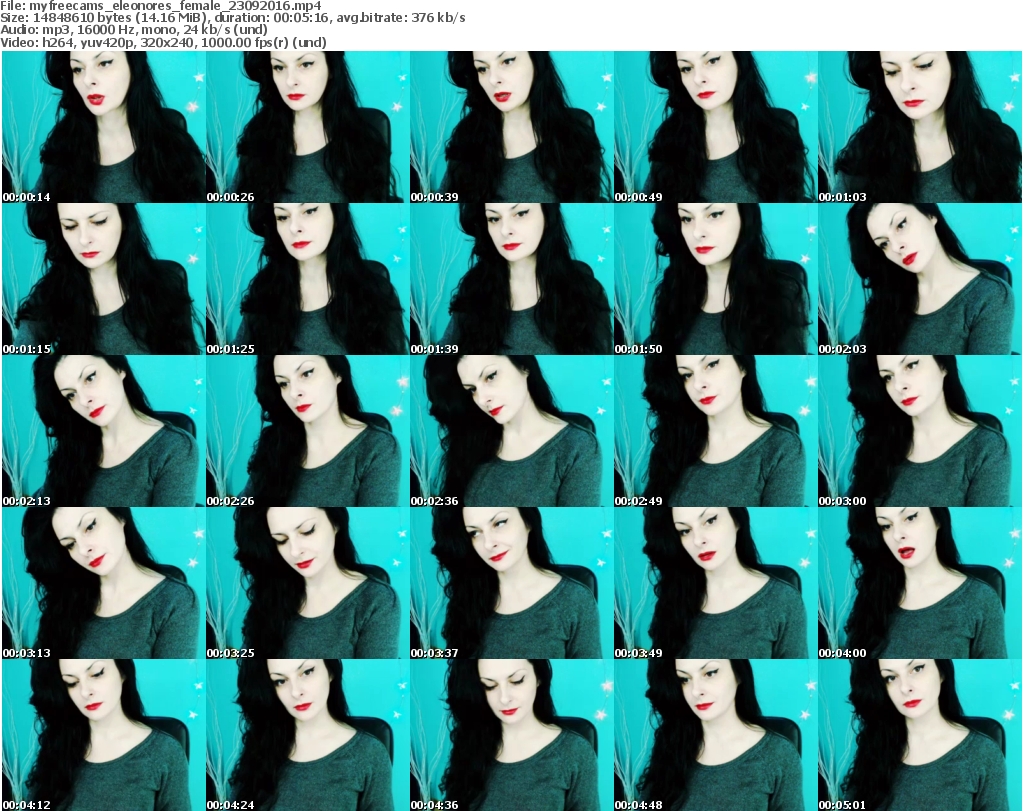The width and height of the screenshot is (1024, 811).
Task: Click the Video h264 info line
Action: click(x=163, y=42)
